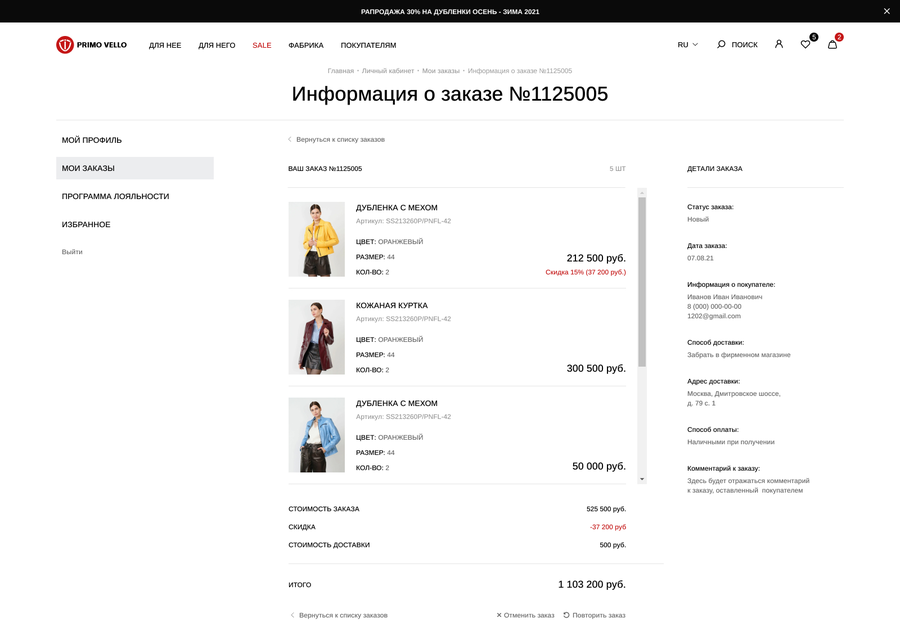
Task: Click the ПОИСК search label
Action: click(744, 45)
